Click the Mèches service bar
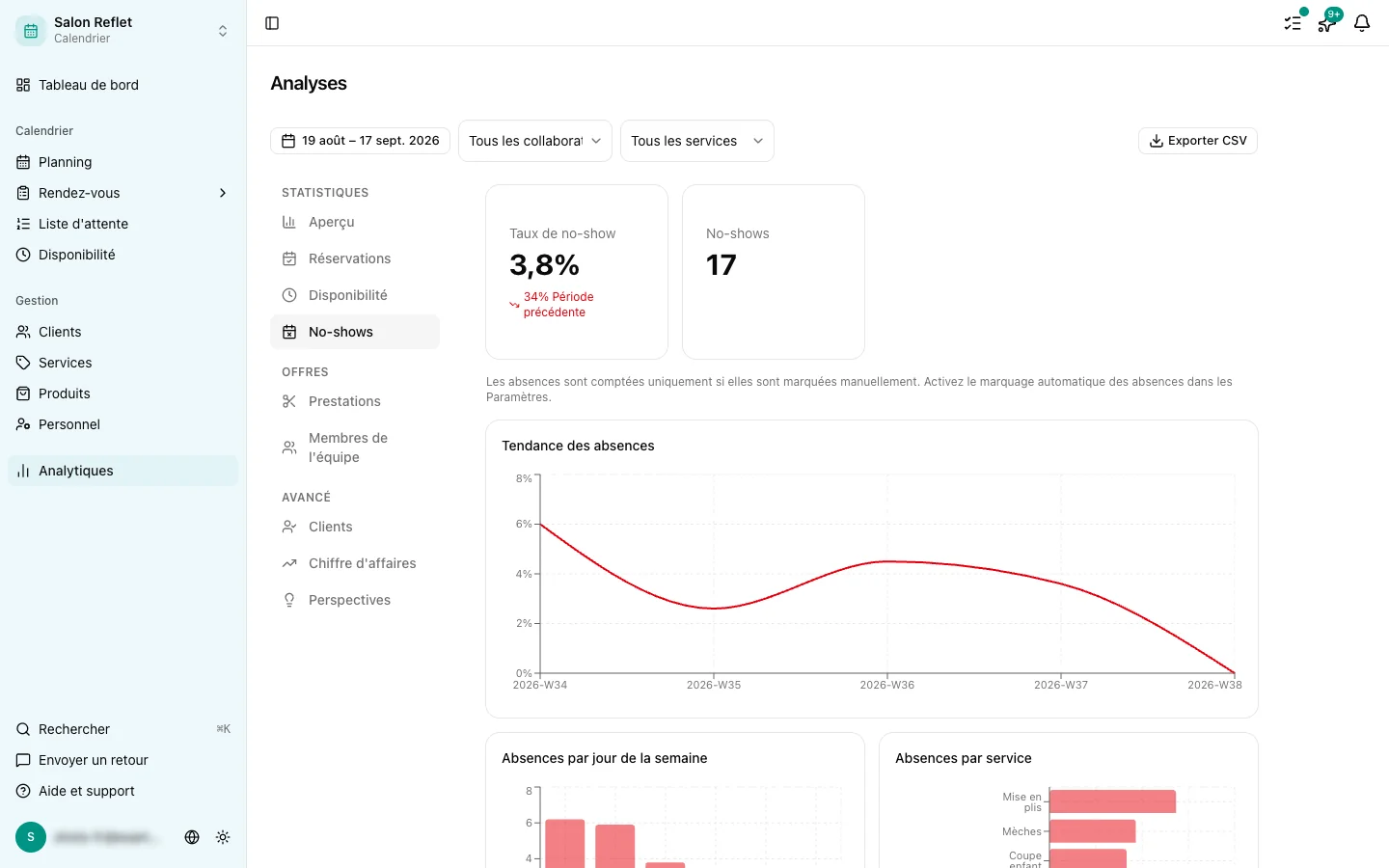The height and width of the screenshot is (868, 1389). (x=1092, y=831)
